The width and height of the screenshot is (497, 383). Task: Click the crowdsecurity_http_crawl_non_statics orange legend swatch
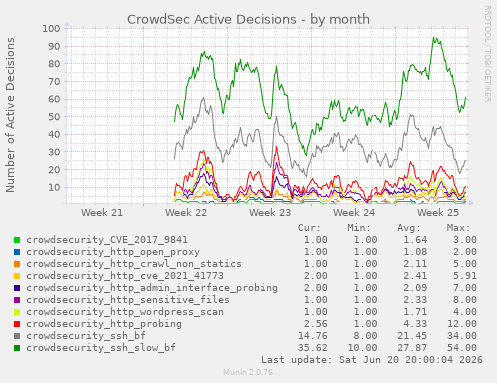17,264
